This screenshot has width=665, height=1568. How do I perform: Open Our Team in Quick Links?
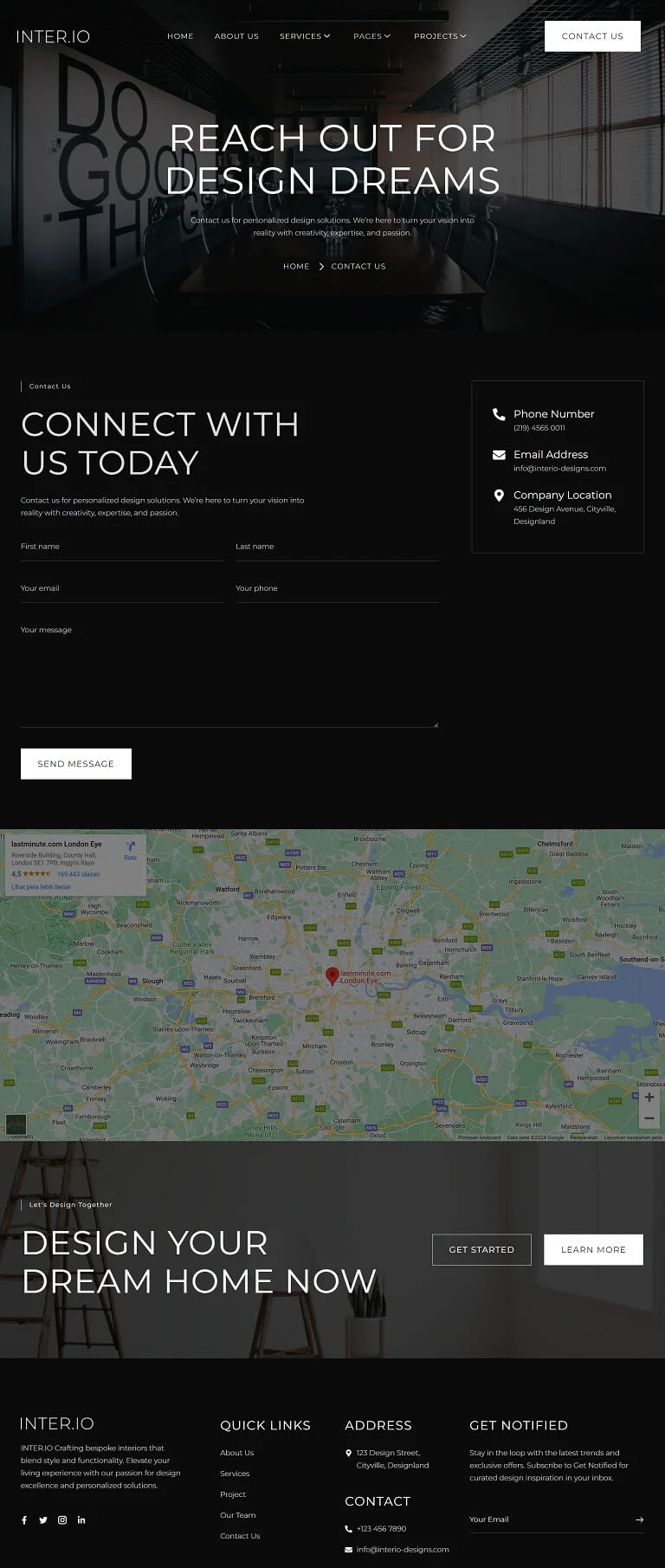click(238, 1515)
